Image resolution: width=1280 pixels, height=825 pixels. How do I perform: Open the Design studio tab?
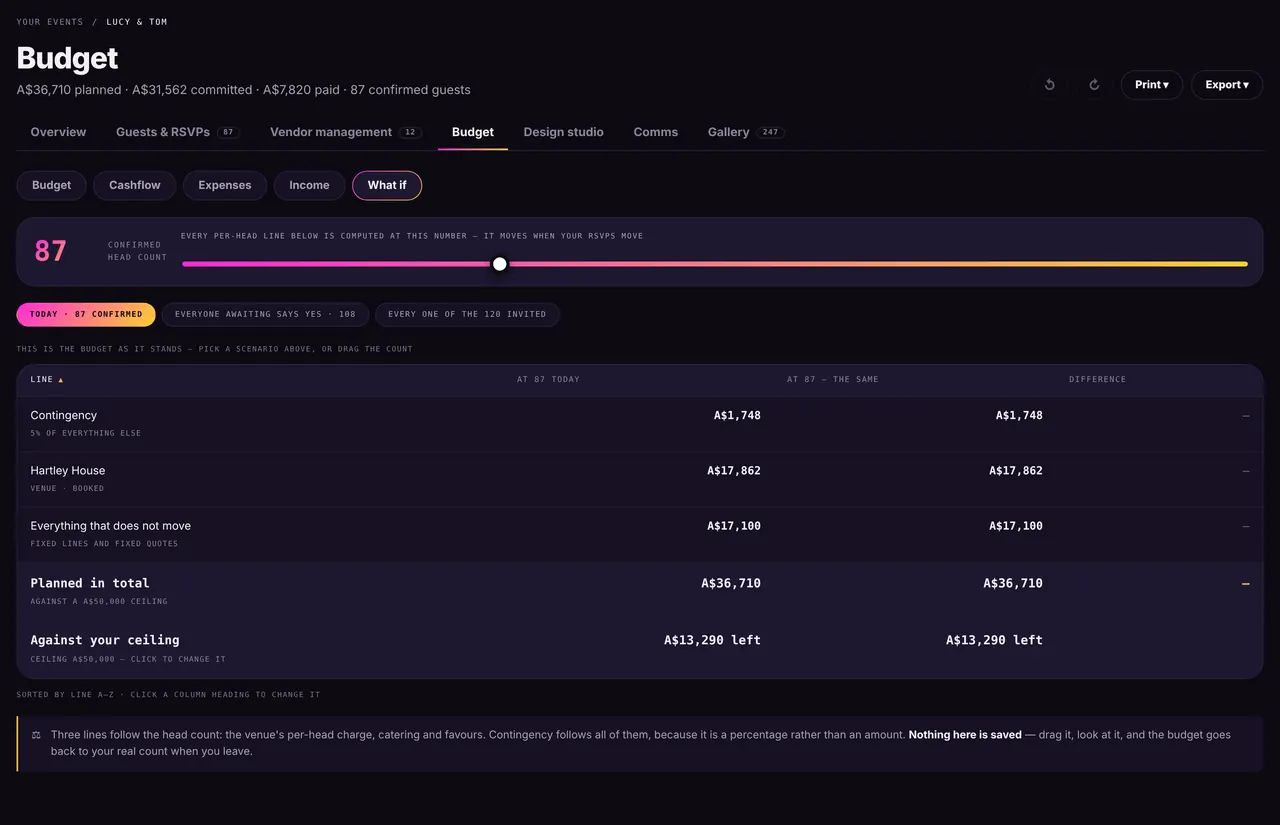(563, 132)
